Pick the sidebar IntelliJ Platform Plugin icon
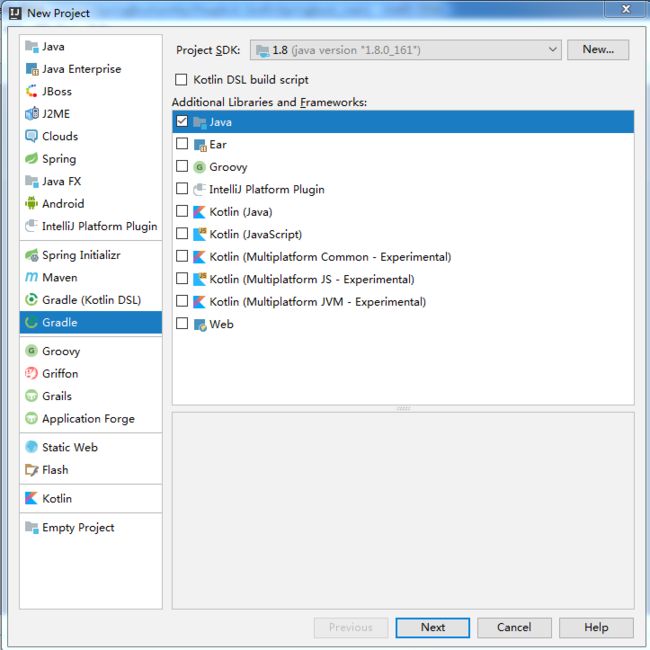The height and width of the screenshot is (650, 650). point(32,226)
